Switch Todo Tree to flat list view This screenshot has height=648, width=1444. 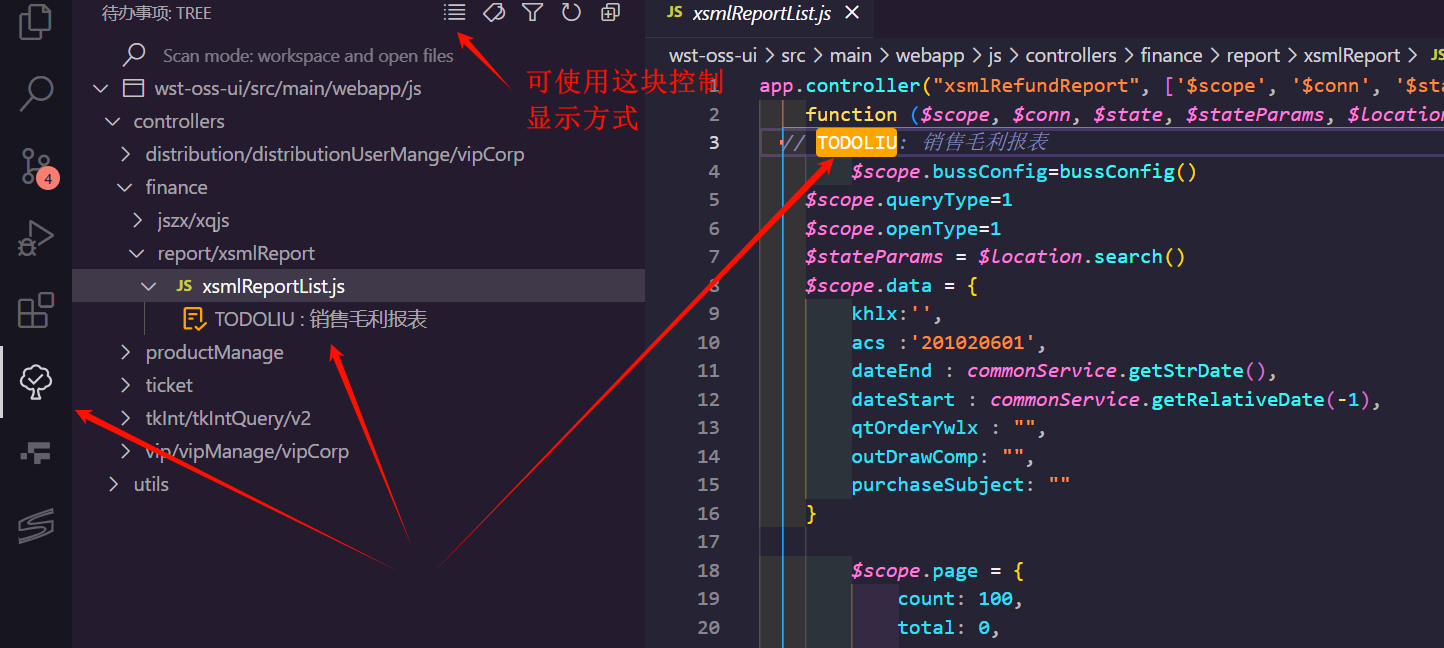coord(455,12)
